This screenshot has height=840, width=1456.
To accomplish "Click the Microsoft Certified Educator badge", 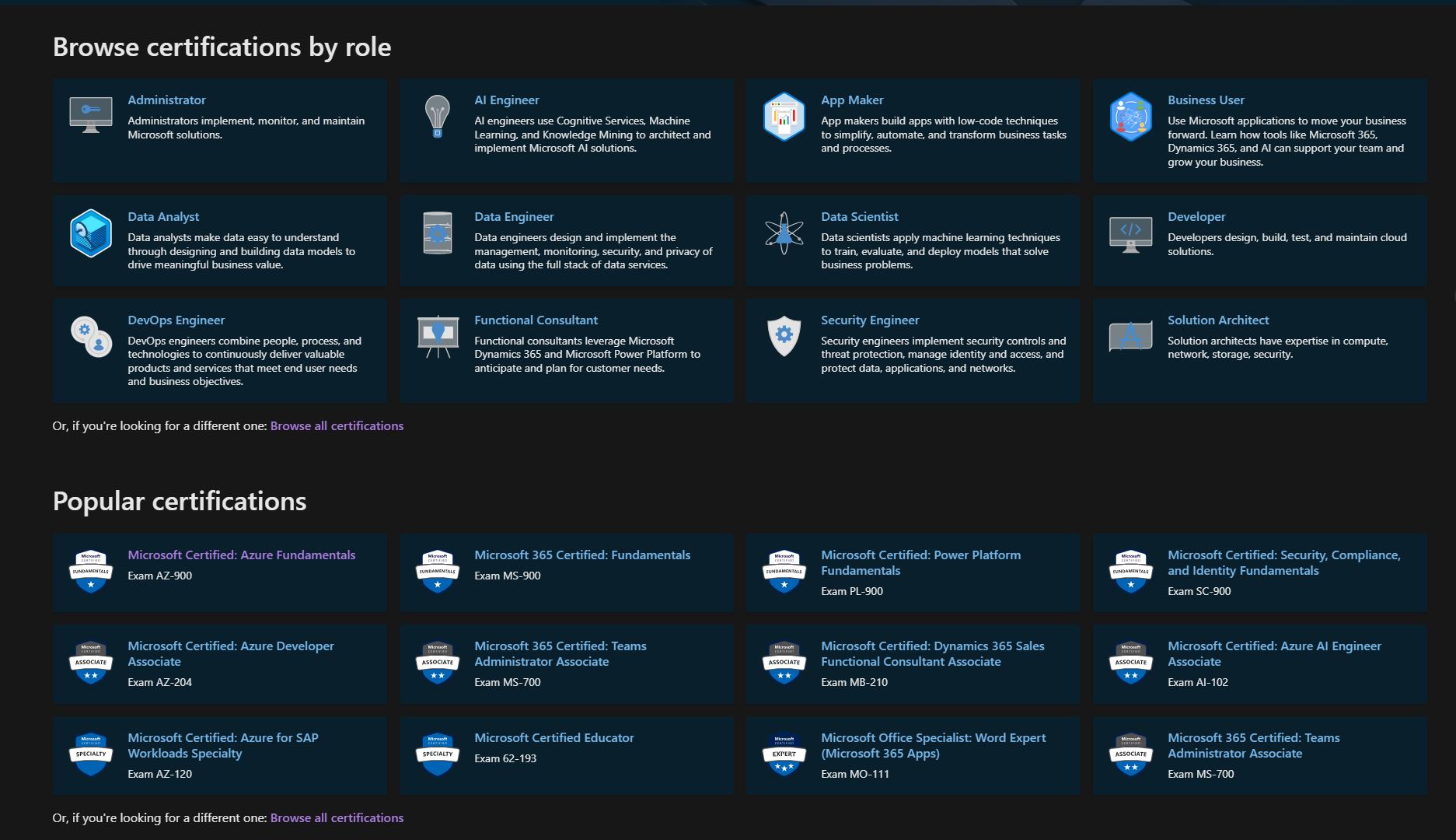I will (438, 754).
